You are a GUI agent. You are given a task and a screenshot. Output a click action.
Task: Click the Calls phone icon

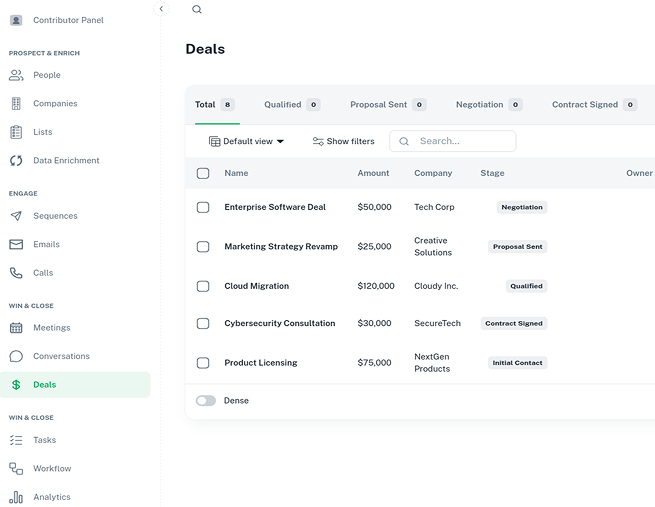(16, 273)
